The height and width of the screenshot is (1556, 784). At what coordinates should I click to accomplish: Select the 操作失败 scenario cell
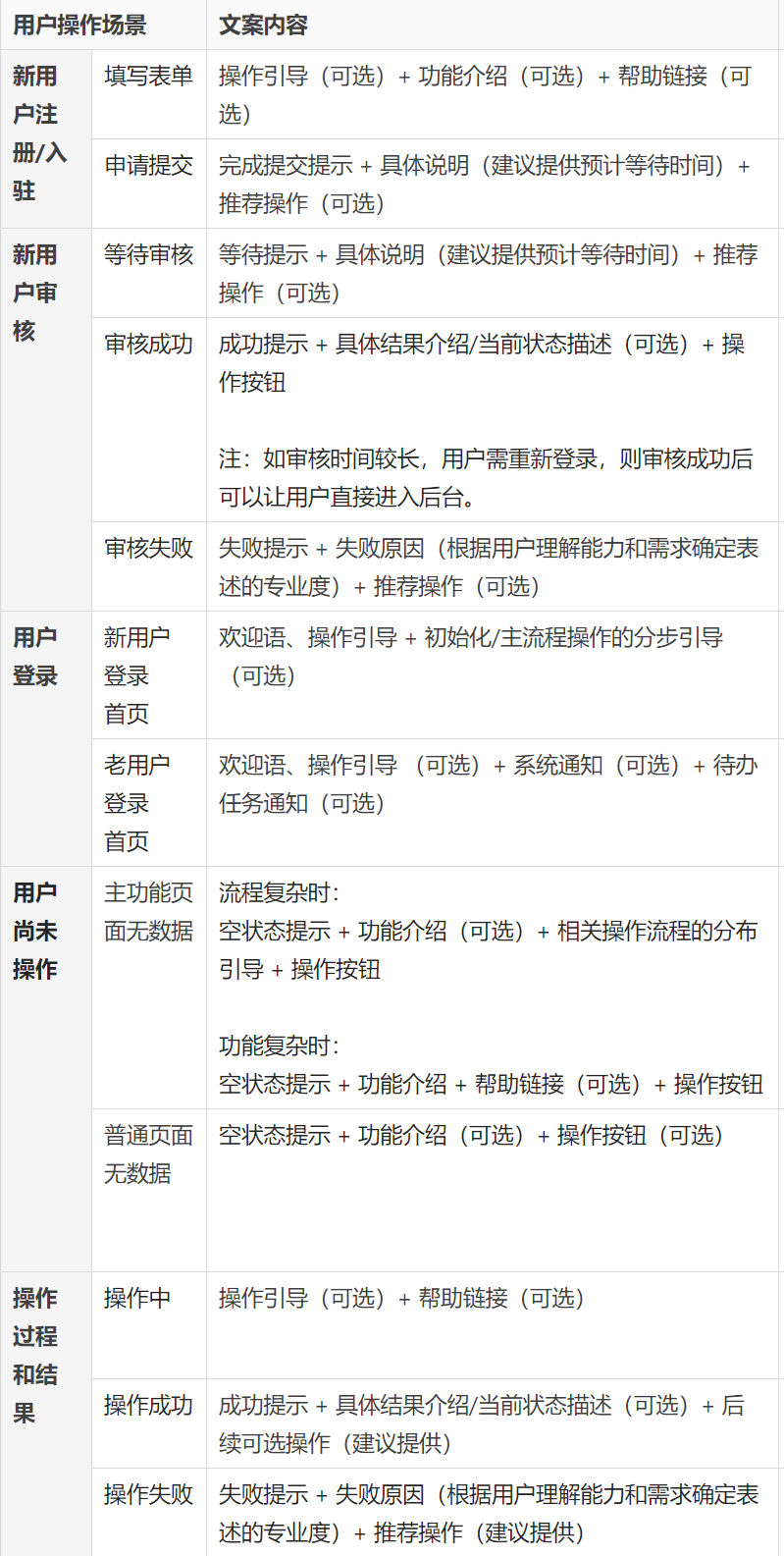[148, 1495]
